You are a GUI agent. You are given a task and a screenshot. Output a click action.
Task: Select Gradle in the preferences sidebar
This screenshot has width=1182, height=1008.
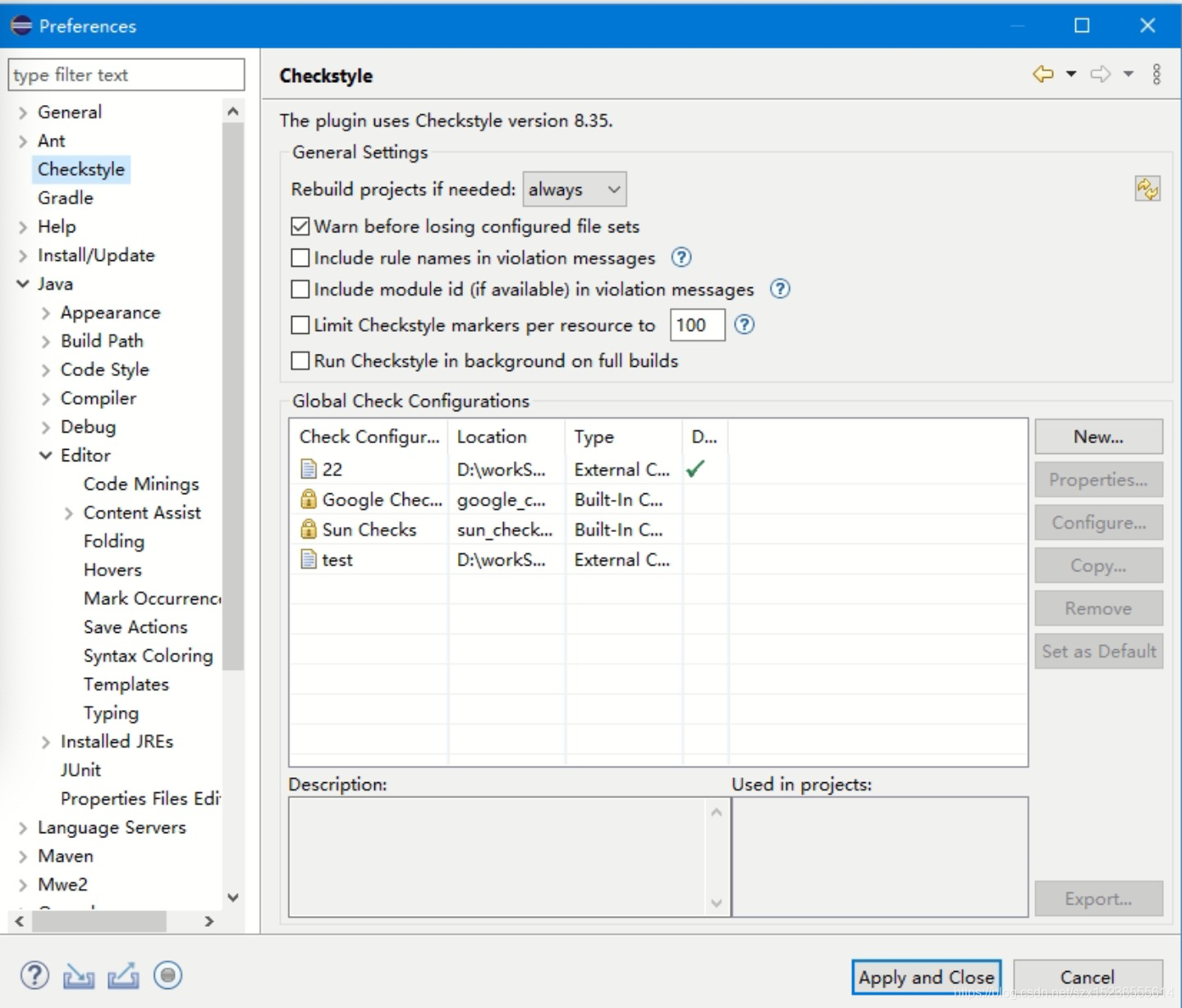point(65,198)
